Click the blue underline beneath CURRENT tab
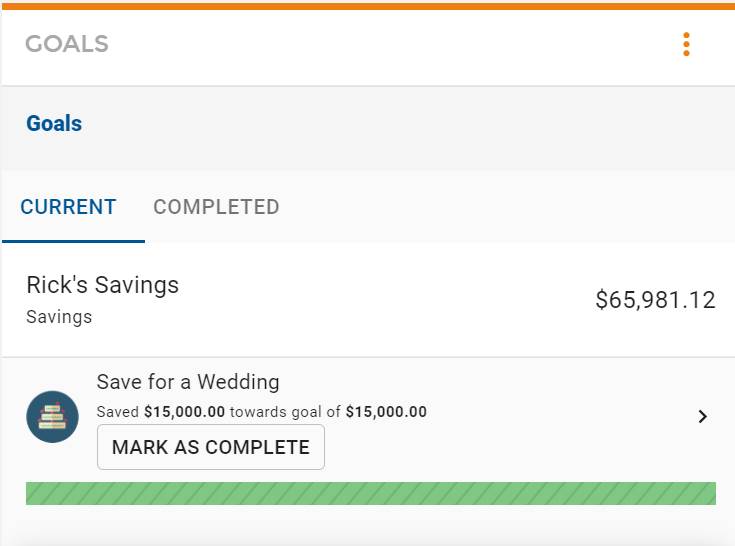The height and width of the screenshot is (546, 735). pyautogui.click(x=73, y=241)
